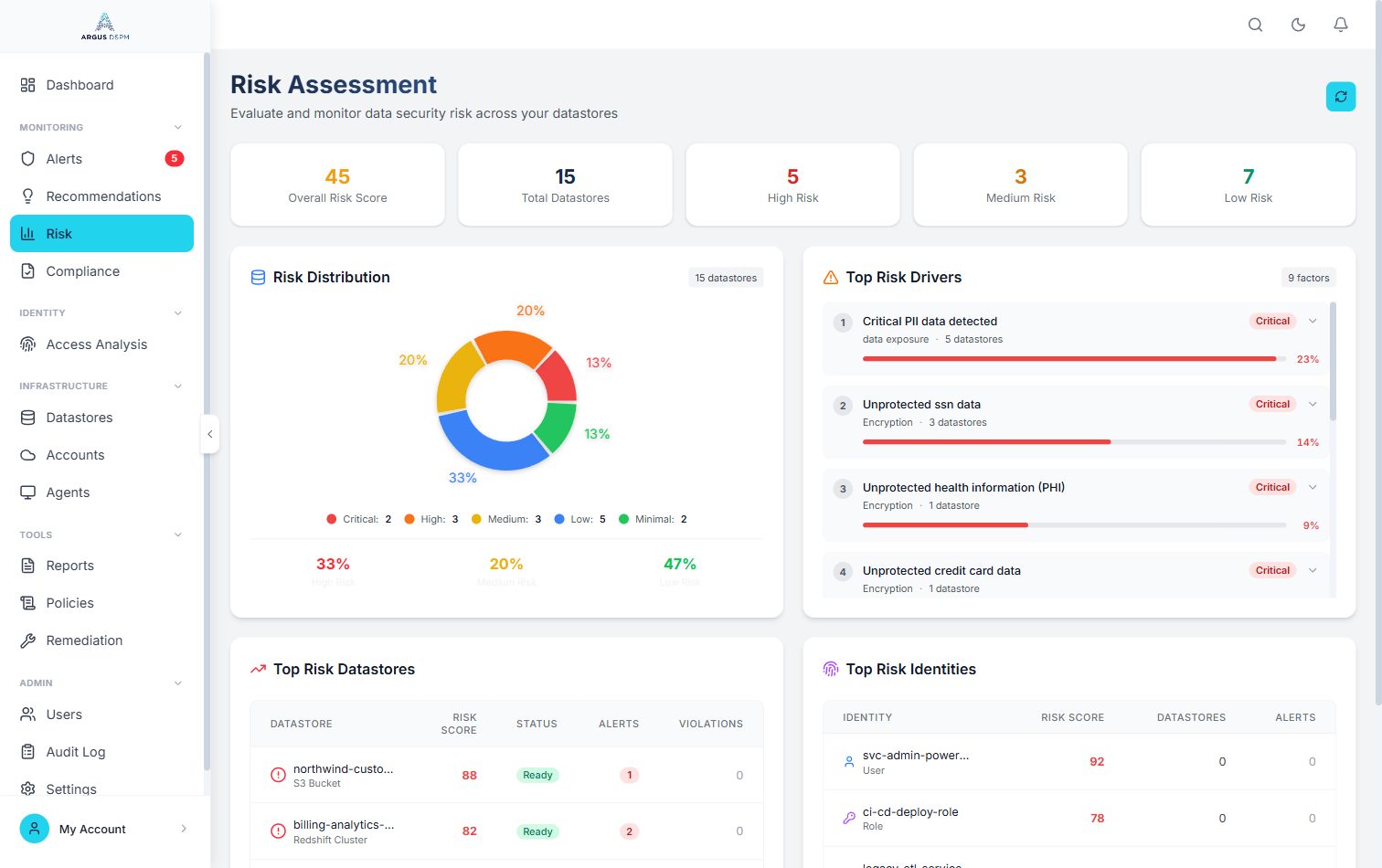Screen dimensions: 1382x868
Task: Click northwind-custo... alert circle icon
Action: pyautogui.click(x=278, y=775)
